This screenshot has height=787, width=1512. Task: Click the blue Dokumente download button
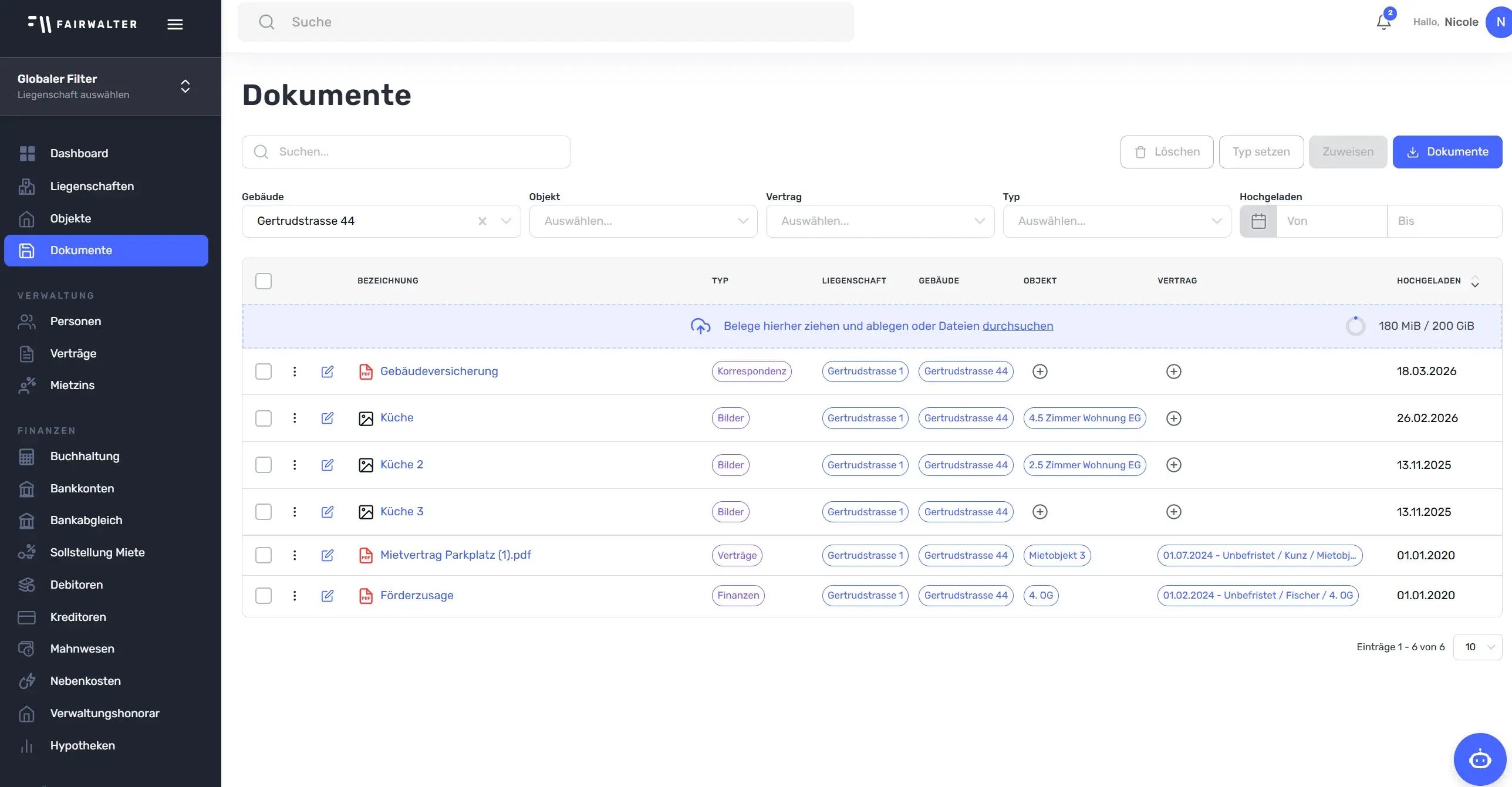[x=1447, y=152]
